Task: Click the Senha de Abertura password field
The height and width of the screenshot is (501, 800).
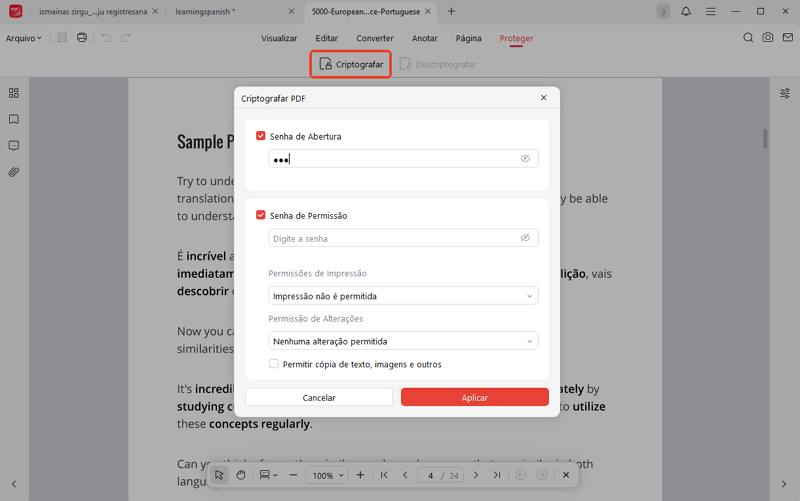Action: coord(403,159)
